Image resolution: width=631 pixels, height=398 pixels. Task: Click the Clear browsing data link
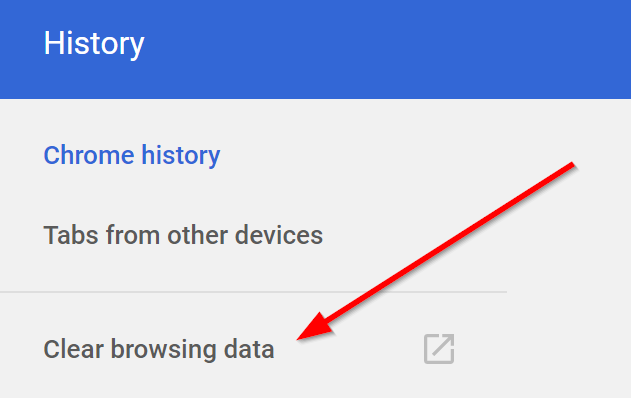click(159, 349)
